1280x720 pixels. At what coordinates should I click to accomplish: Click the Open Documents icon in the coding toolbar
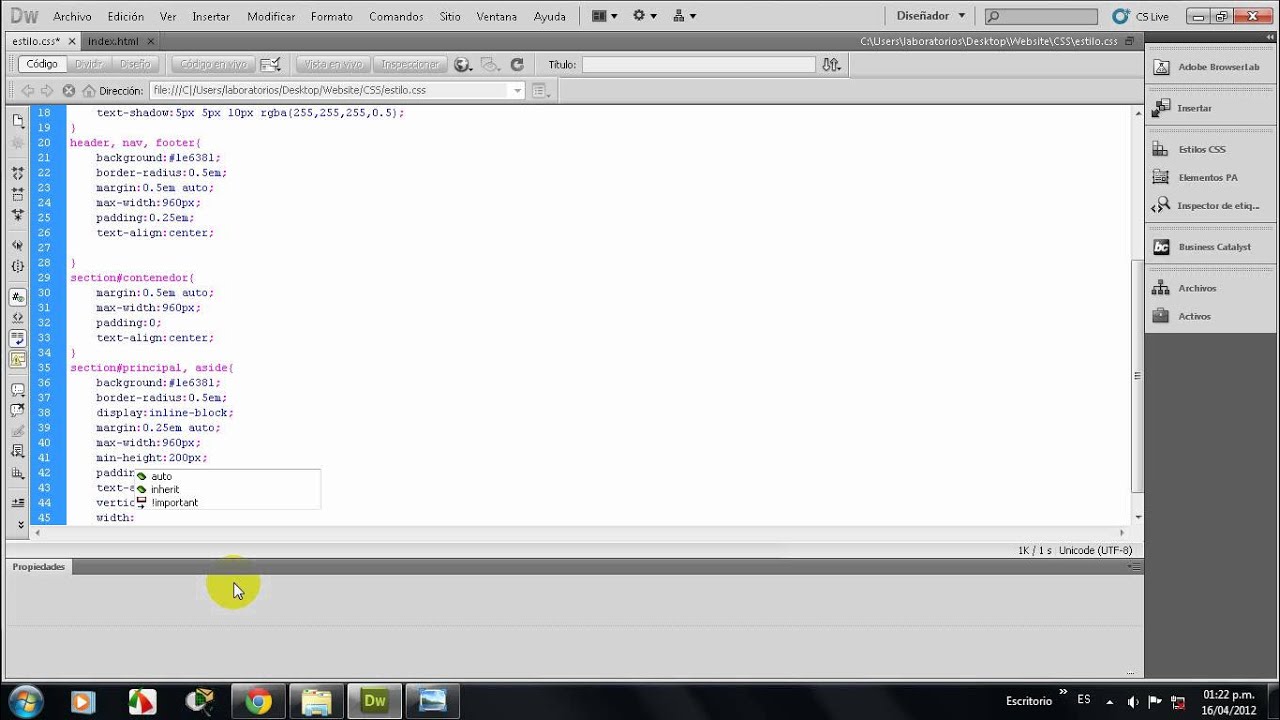click(18, 120)
